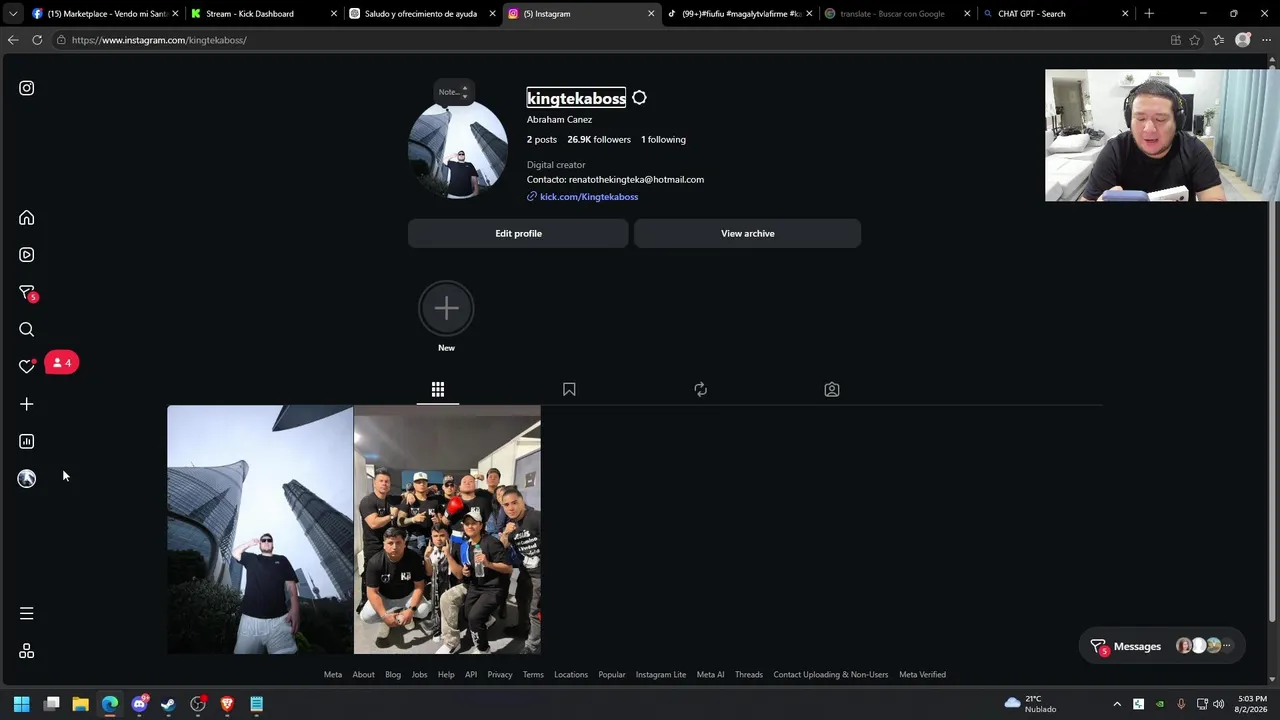Open the Meta Verified footer link
The width and height of the screenshot is (1280, 720).
click(922, 675)
